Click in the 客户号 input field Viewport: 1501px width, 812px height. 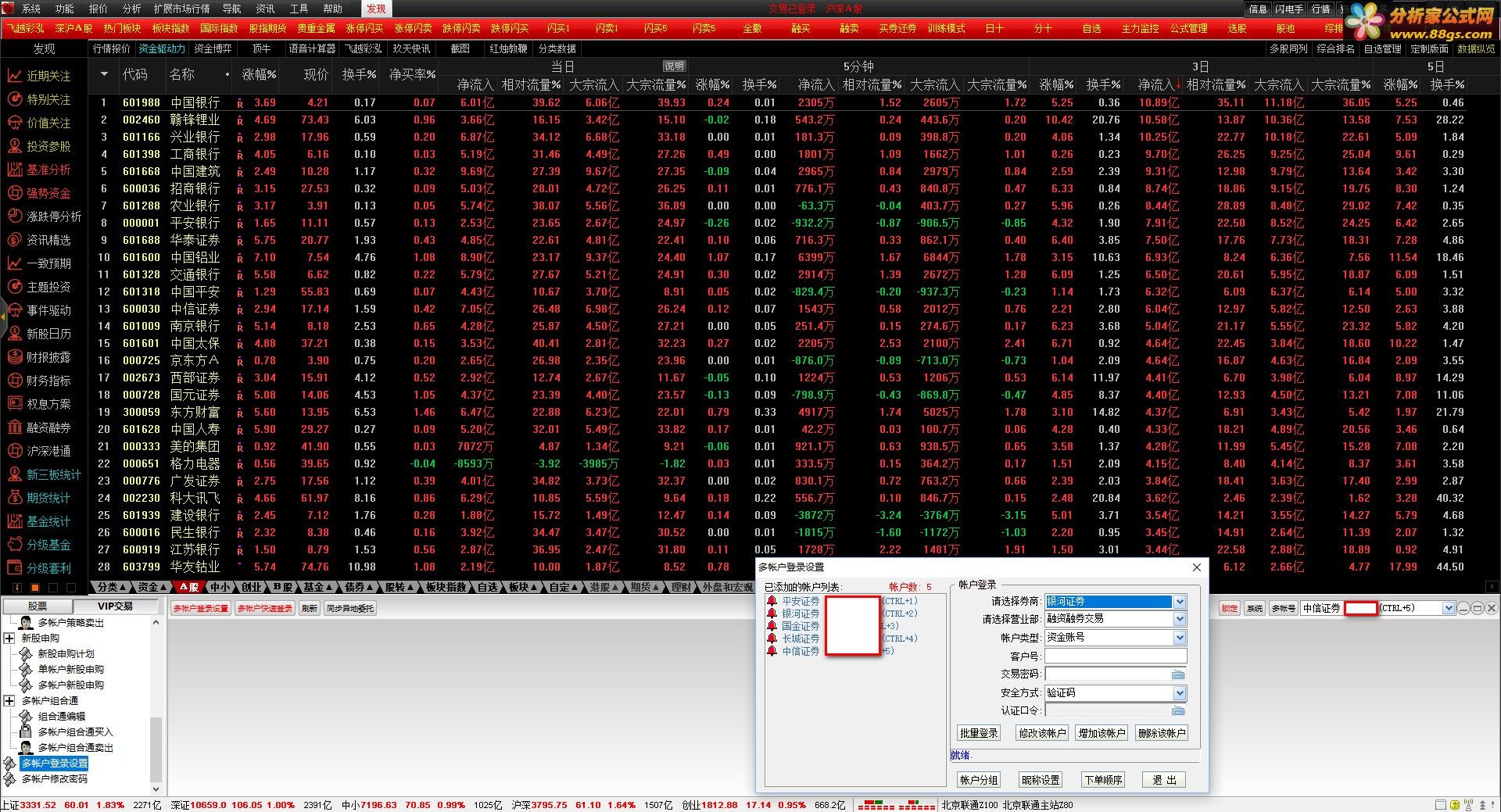point(1116,656)
